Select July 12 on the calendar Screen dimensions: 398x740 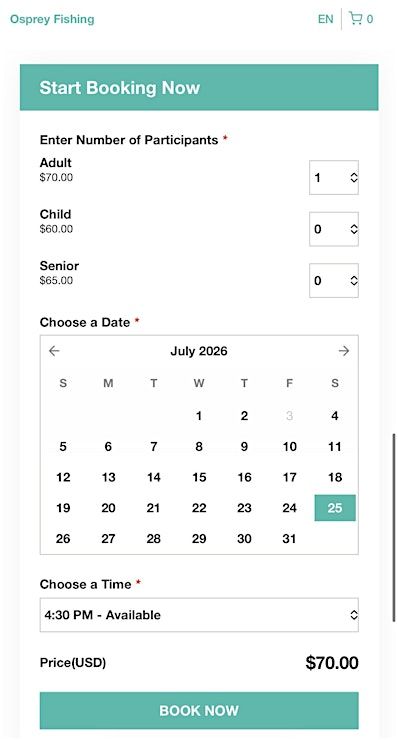tap(63, 477)
